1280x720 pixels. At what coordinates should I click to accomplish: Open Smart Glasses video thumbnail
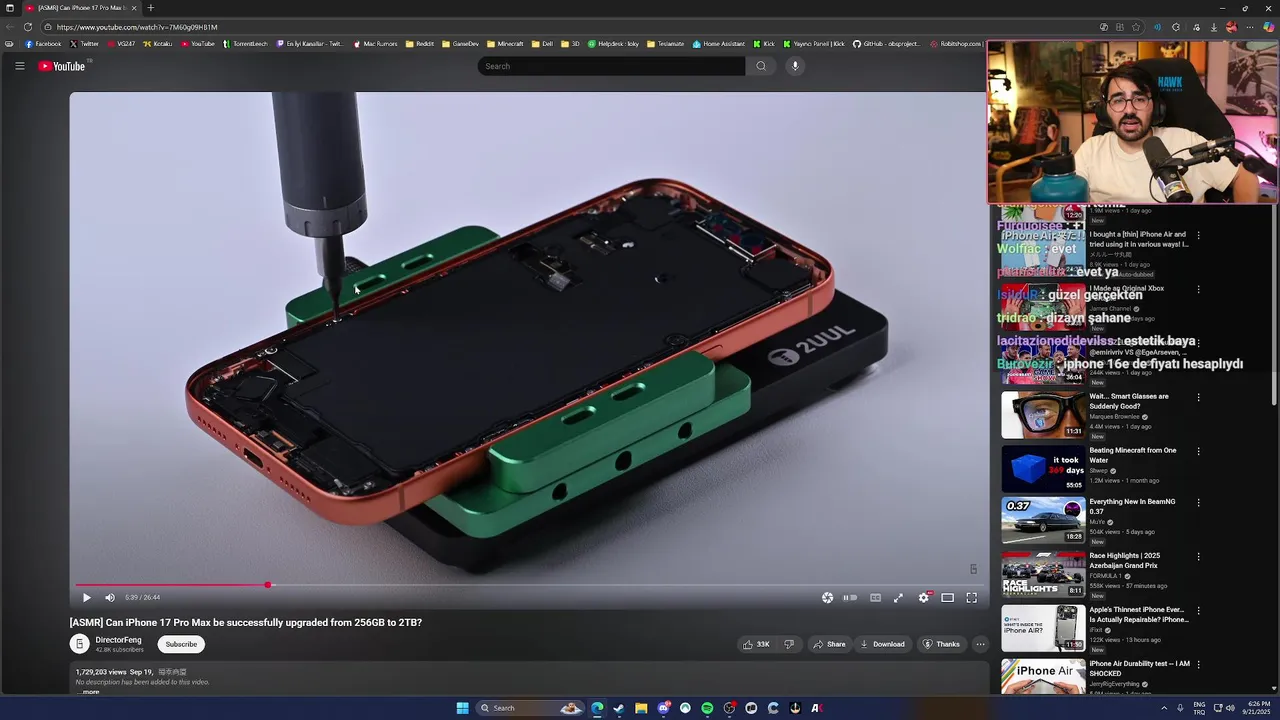(1043, 415)
